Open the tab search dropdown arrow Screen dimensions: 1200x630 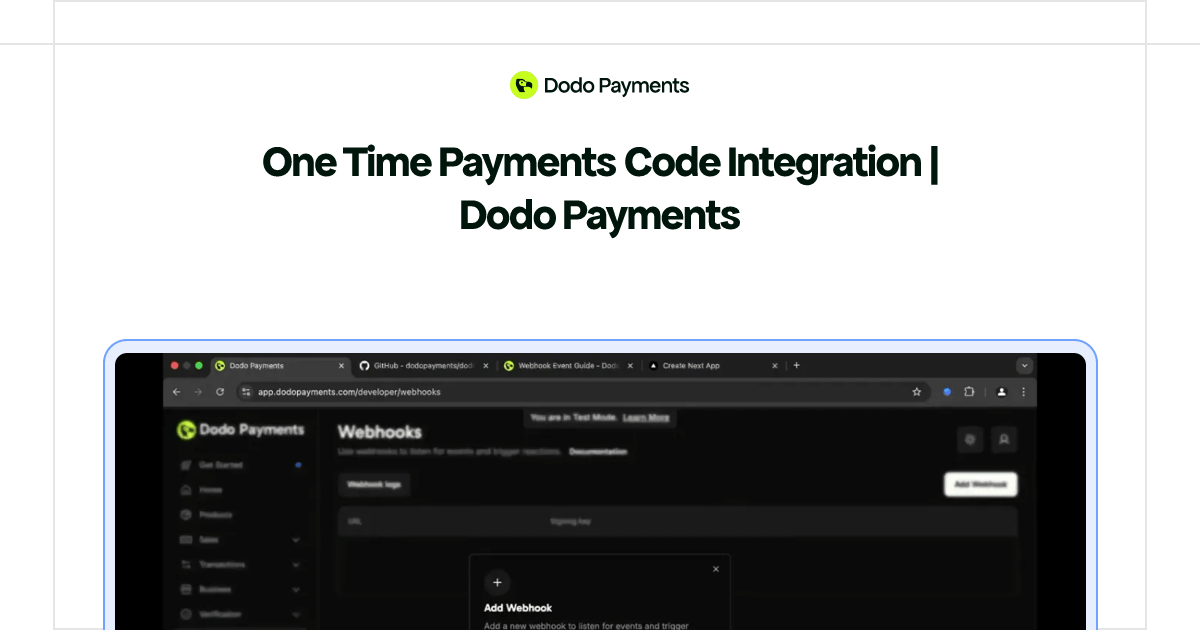[x=1024, y=366]
